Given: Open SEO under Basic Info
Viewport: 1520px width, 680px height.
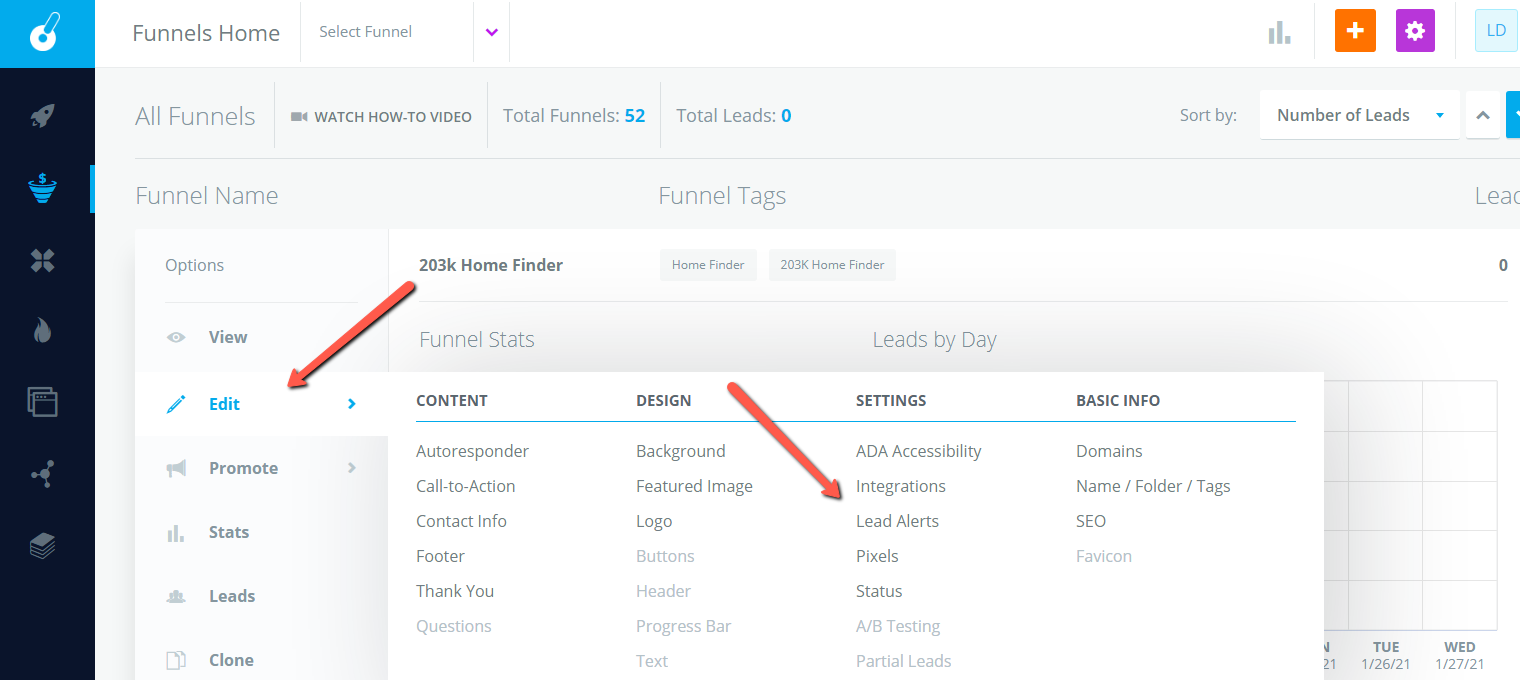Looking at the screenshot, I should [1091, 521].
